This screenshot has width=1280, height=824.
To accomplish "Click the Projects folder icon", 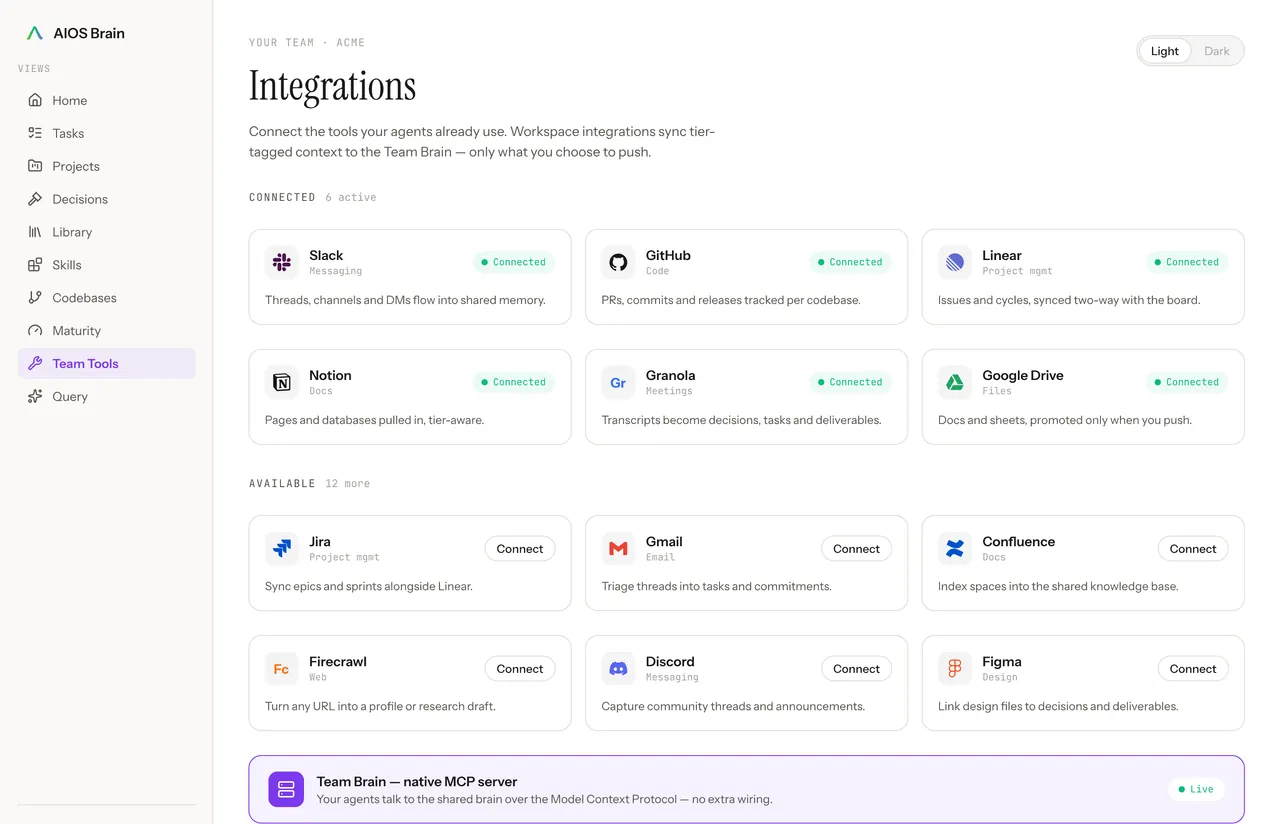I will 35,166.
